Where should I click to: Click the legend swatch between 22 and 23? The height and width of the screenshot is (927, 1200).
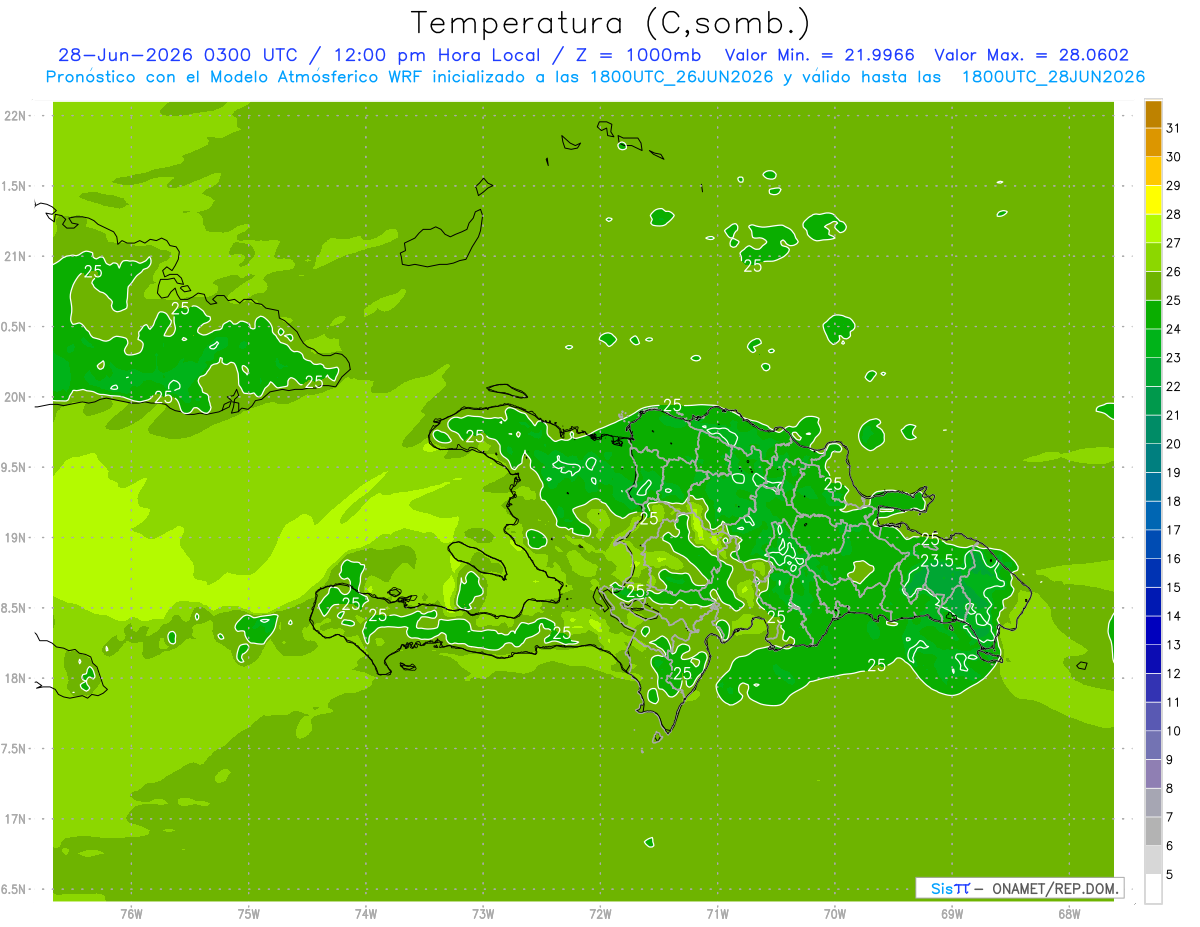point(1153,372)
